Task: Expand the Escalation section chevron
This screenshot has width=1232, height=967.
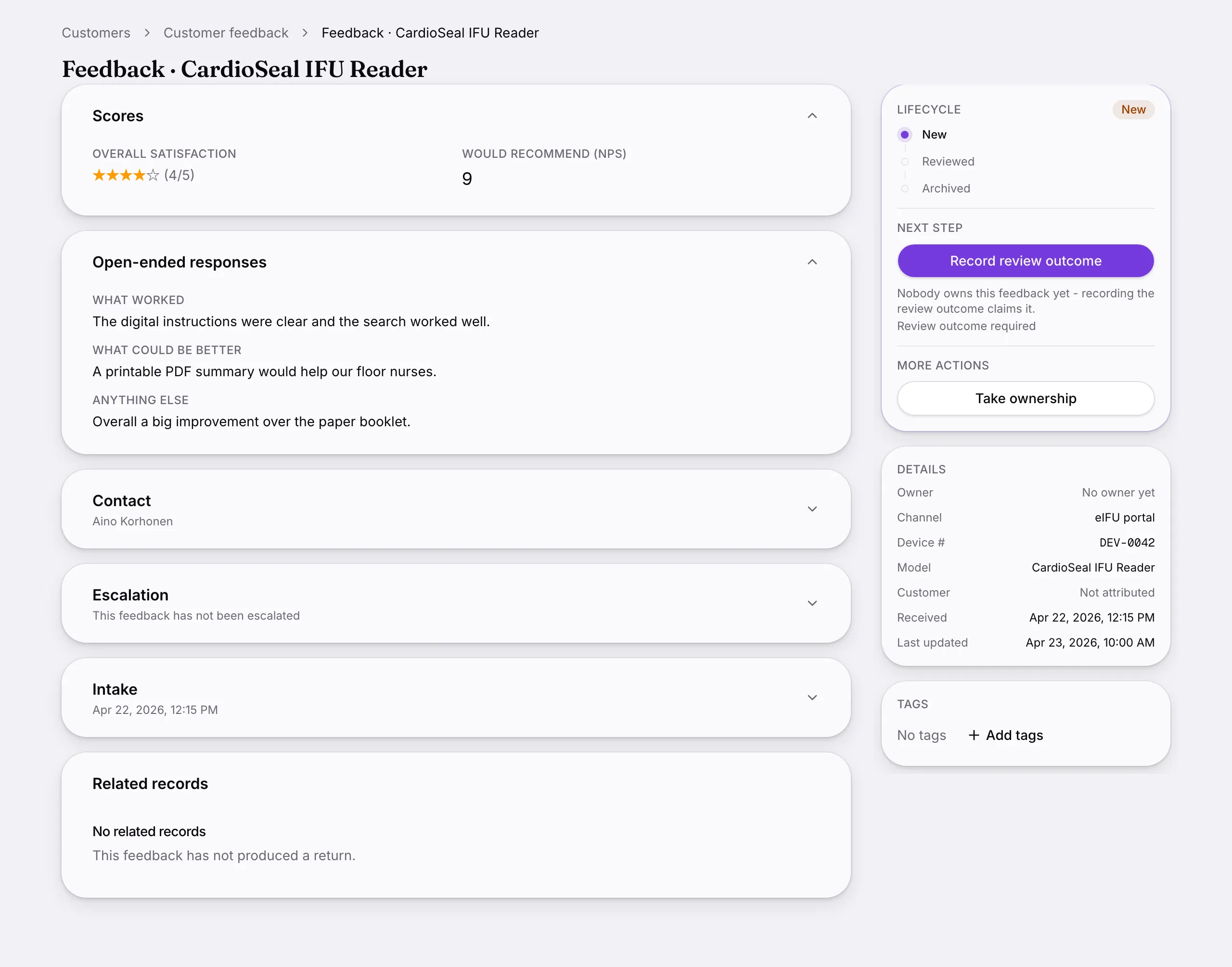Action: [812, 603]
